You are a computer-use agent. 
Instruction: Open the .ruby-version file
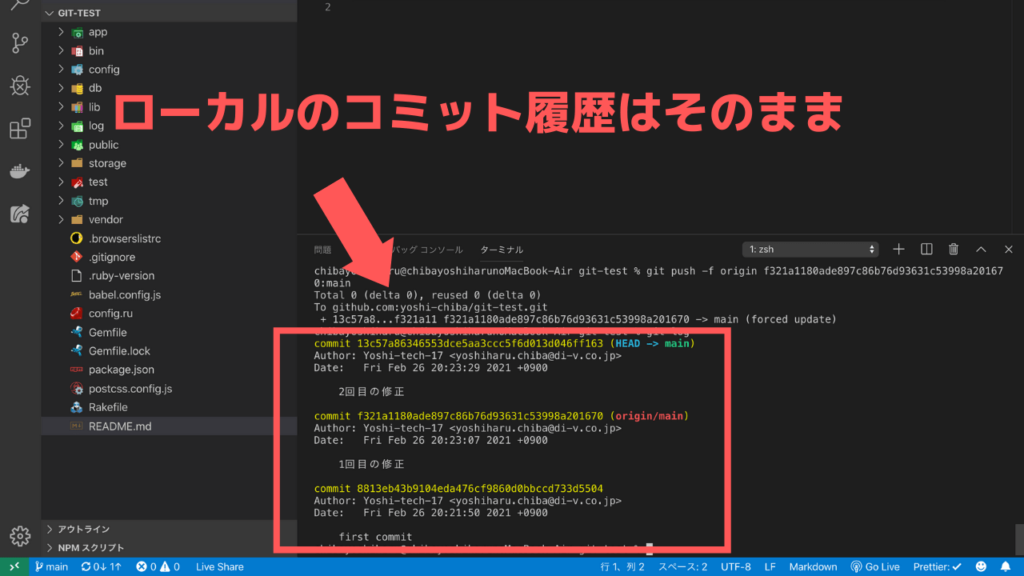point(168,276)
